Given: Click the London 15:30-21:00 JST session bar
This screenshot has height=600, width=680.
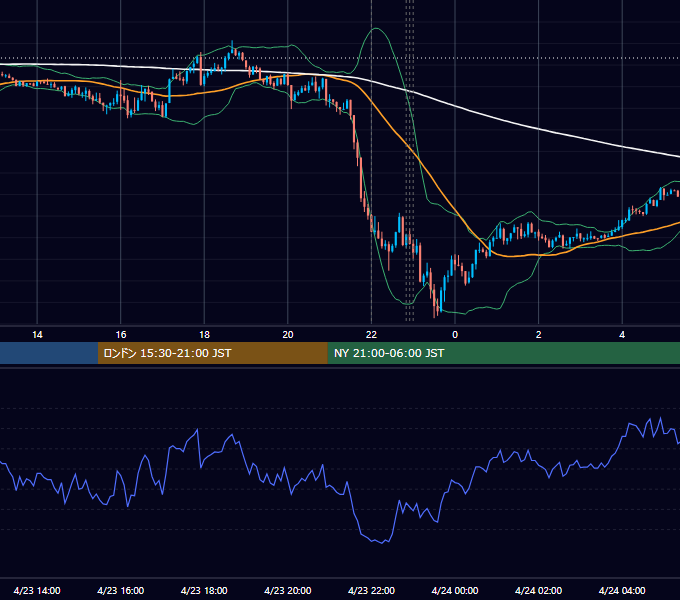Looking at the screenshot, I should 212,353.
